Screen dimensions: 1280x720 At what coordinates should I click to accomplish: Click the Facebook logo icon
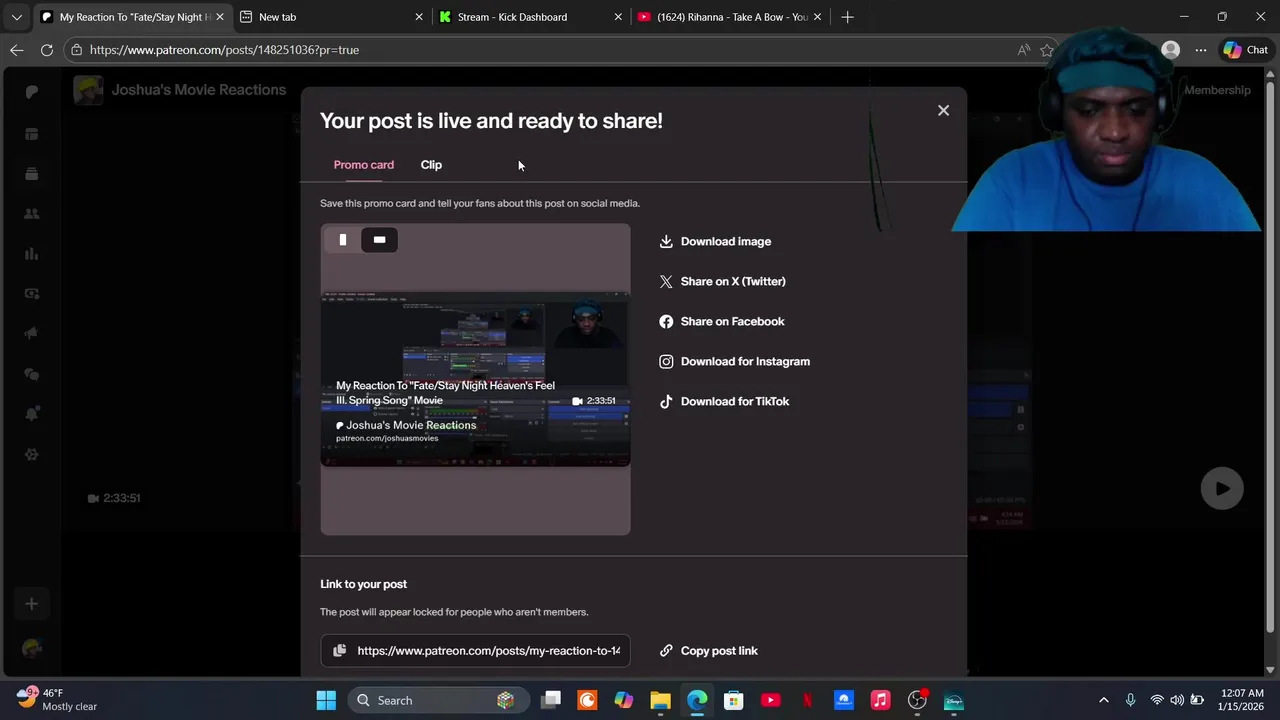[x=666, y=321]
